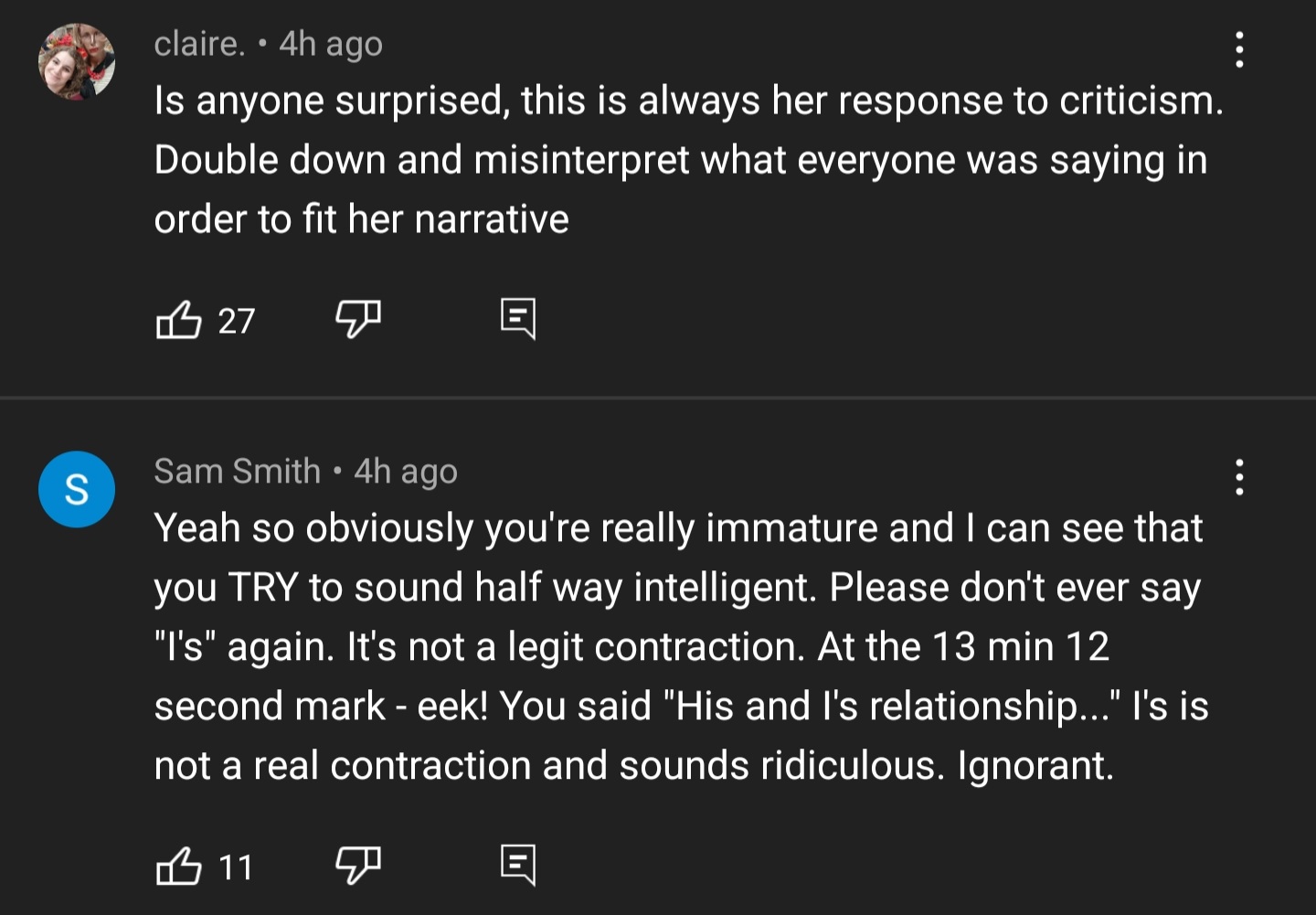
Task: Click 4h ago timestamp on claire.'s comment
Action: [331, 44]
